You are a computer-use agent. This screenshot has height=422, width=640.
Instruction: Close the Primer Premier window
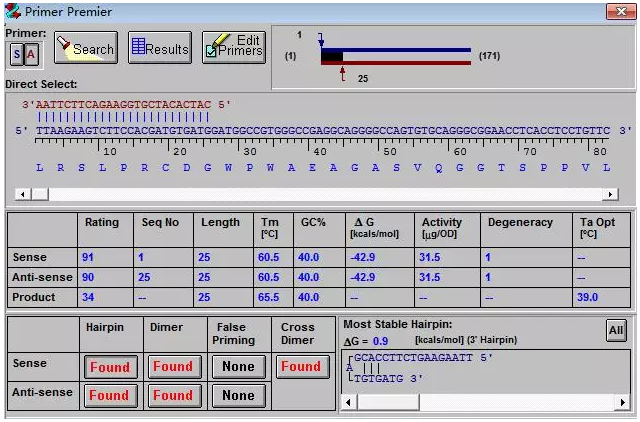[621, 11]
